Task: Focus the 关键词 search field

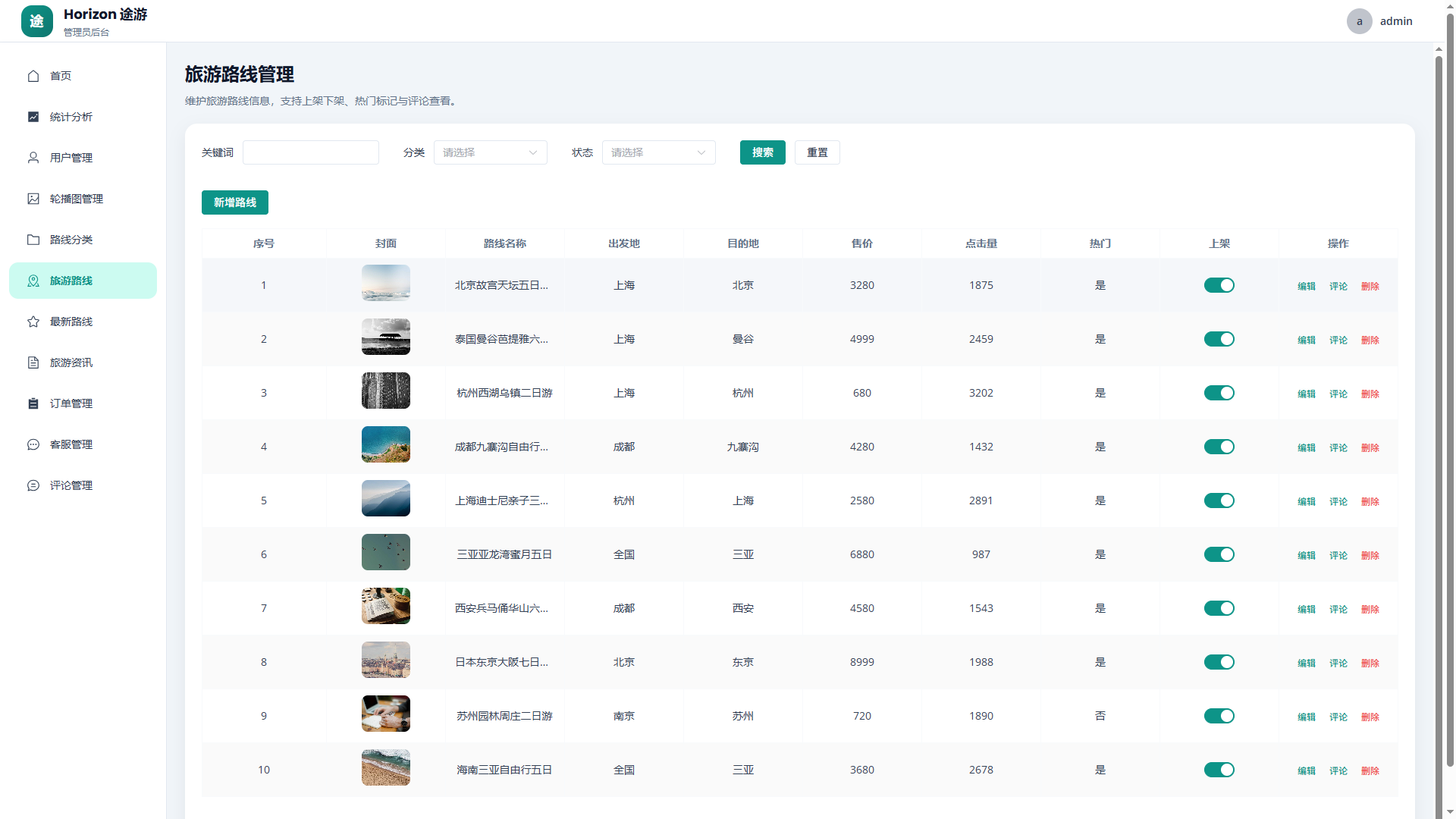Action: pos(311,152)
